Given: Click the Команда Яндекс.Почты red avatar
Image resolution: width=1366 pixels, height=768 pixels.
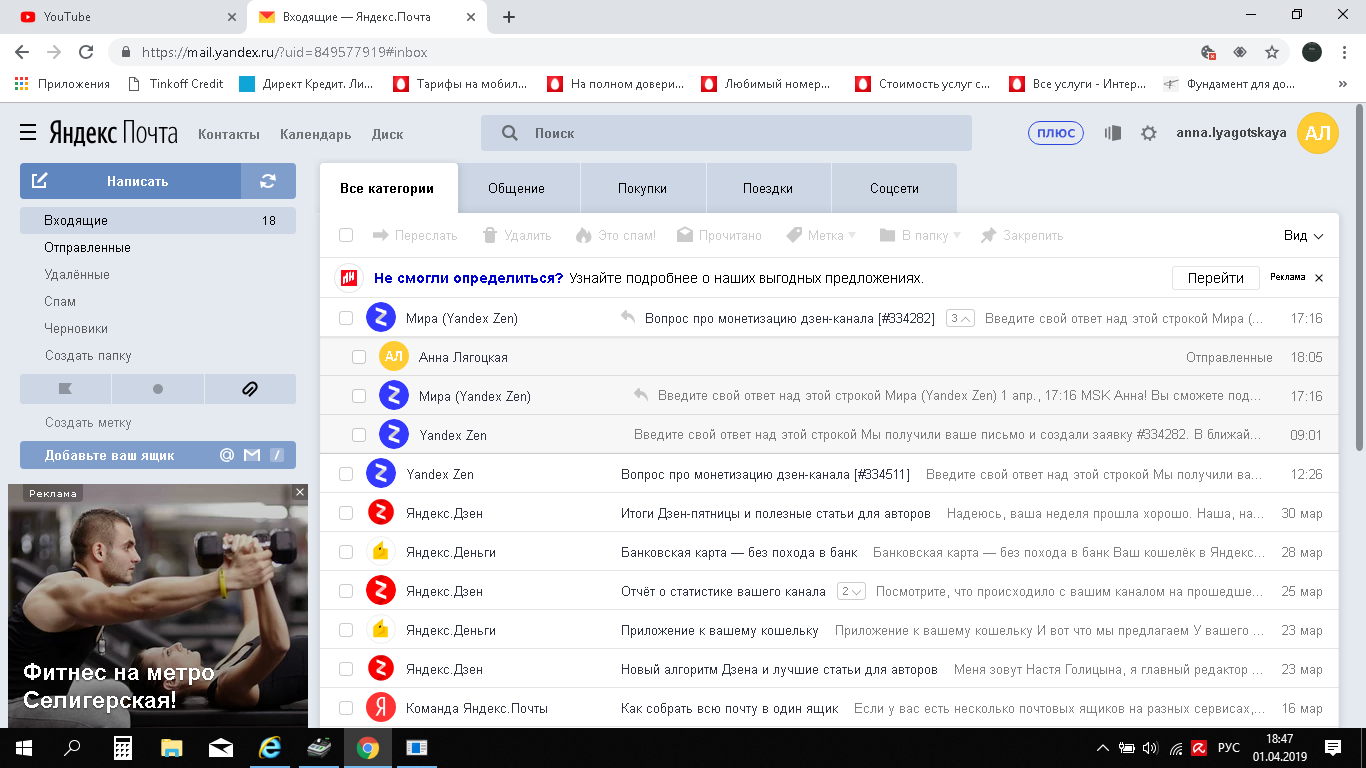Looking at the screenshot, I should coord(379,708).
